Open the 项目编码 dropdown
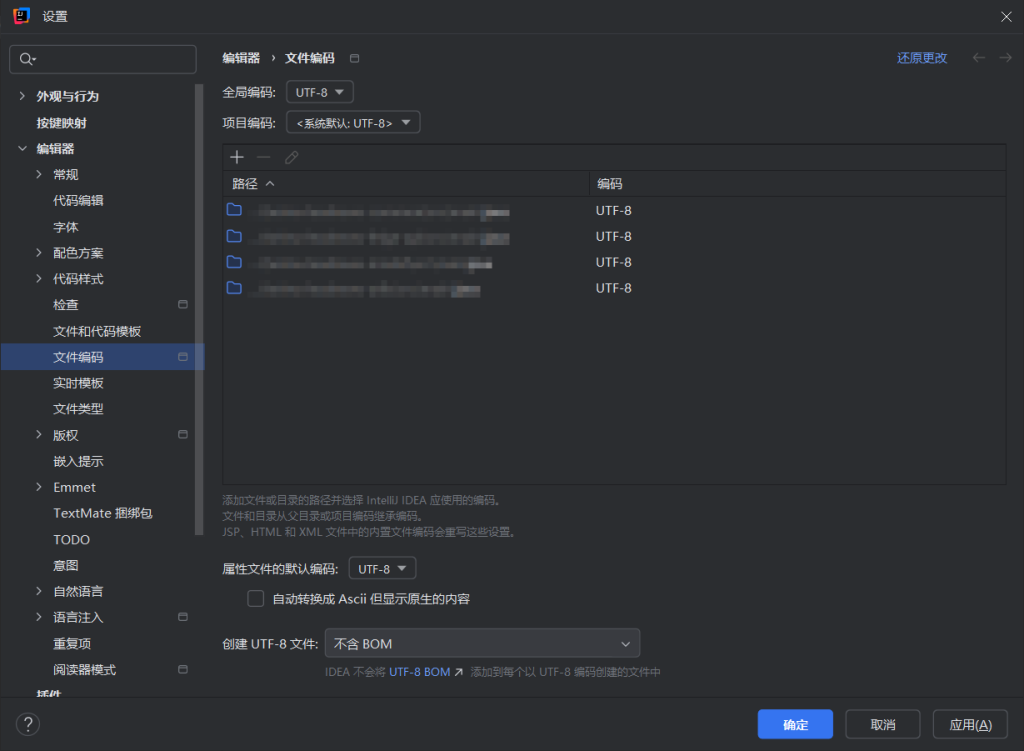Image resolution: width=1024 pixels, height=751 pixels. (353, 122)
